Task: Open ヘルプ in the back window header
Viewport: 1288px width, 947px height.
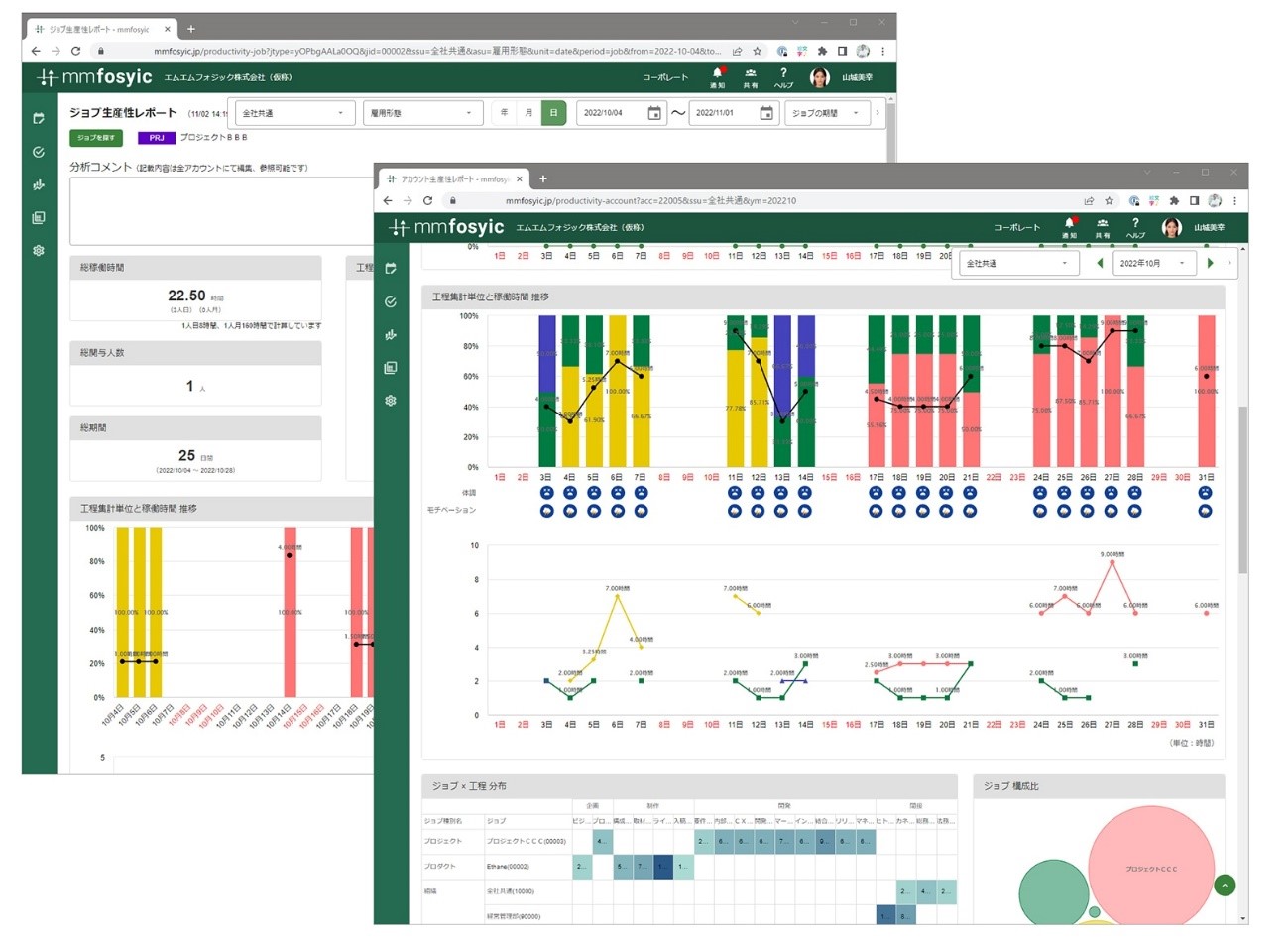Action: pyautogui.click(x=783, y=77)
